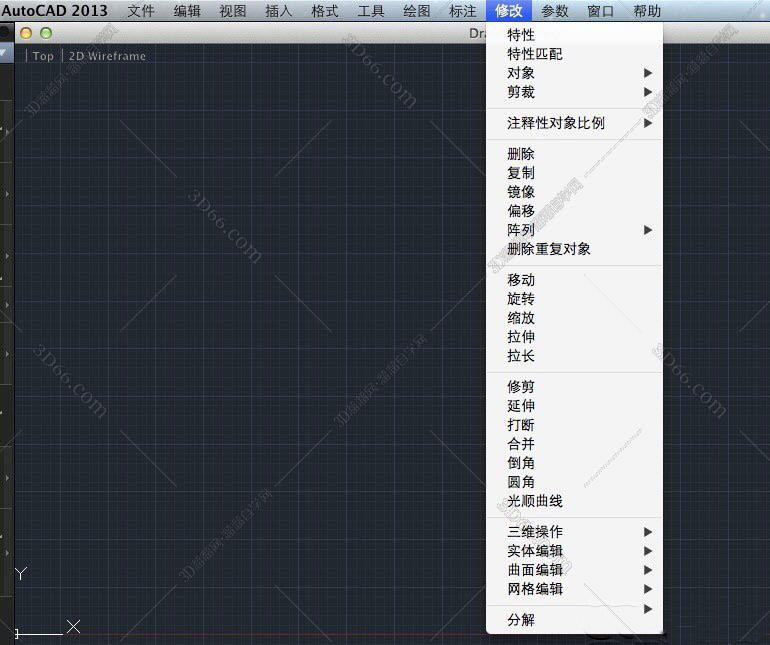Select 延伸 command
This screenshot has height=645, width=770.
pos(574,406)
